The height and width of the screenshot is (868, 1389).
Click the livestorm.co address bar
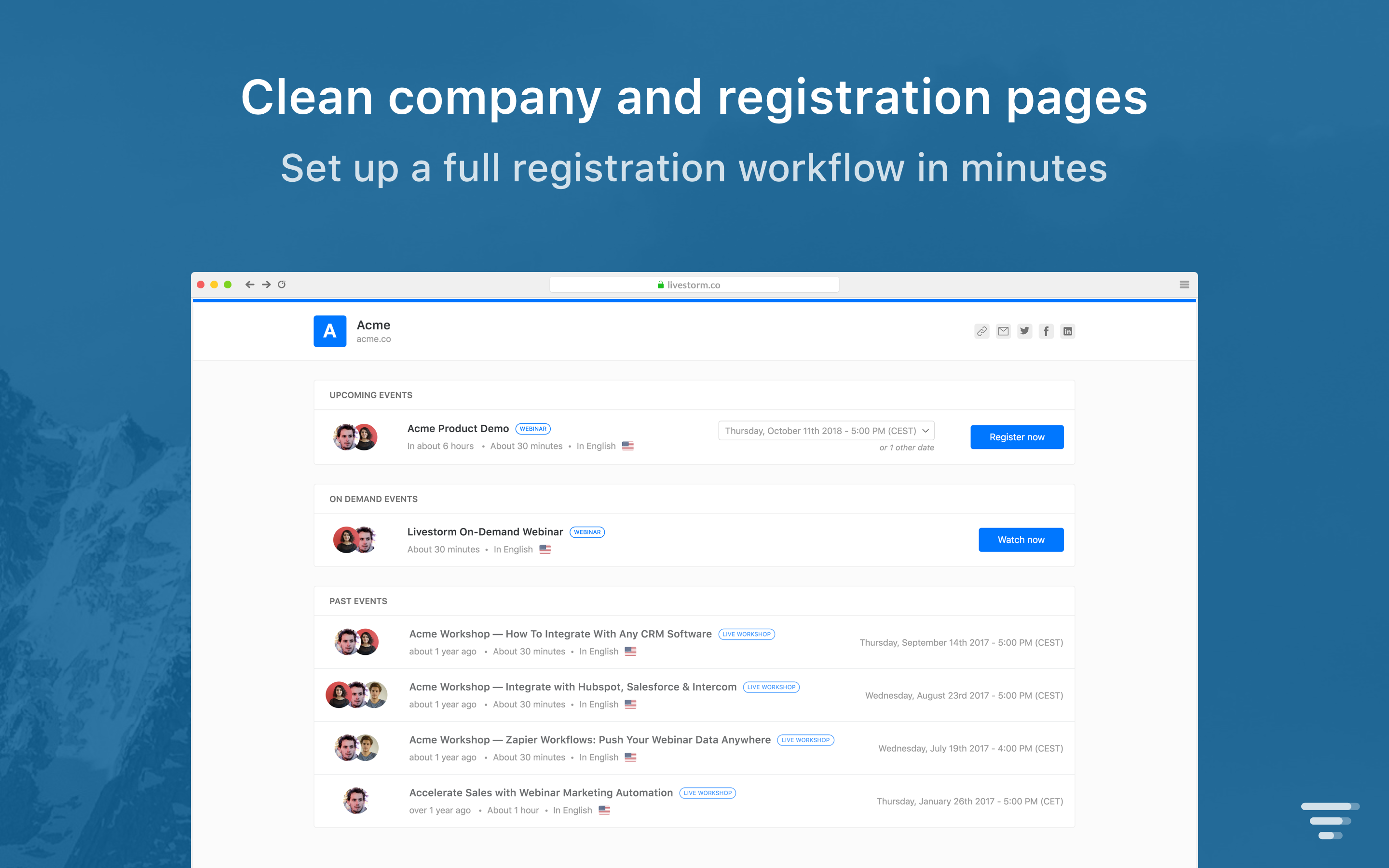694,285
